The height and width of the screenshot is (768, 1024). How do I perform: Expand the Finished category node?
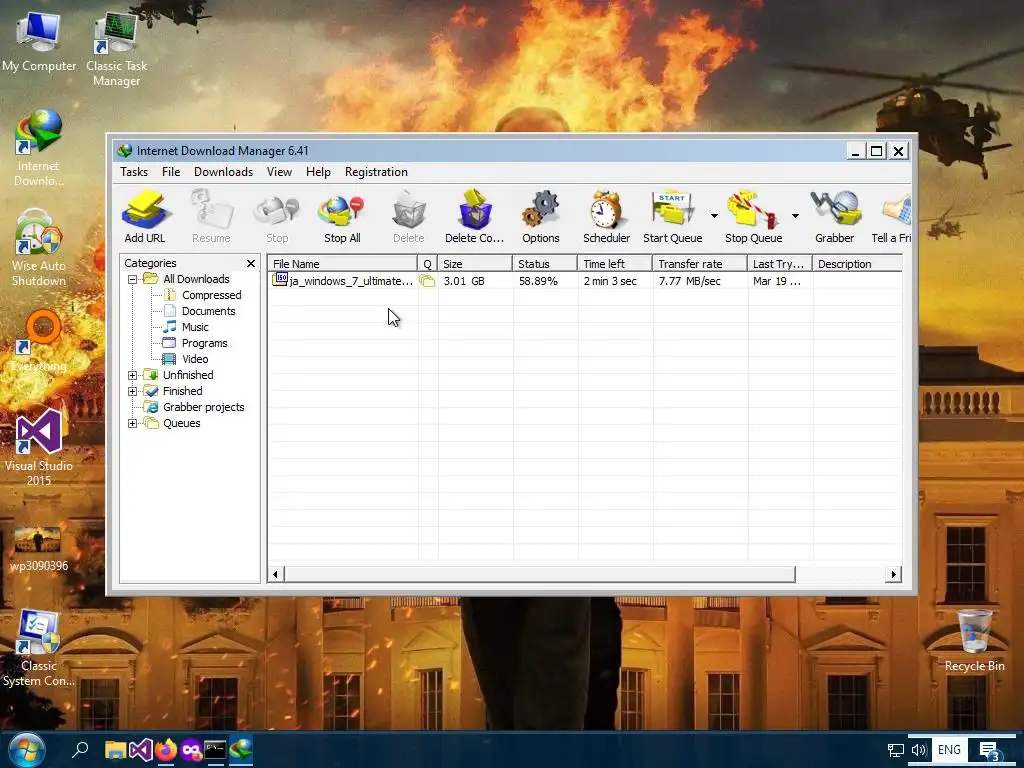133,391
